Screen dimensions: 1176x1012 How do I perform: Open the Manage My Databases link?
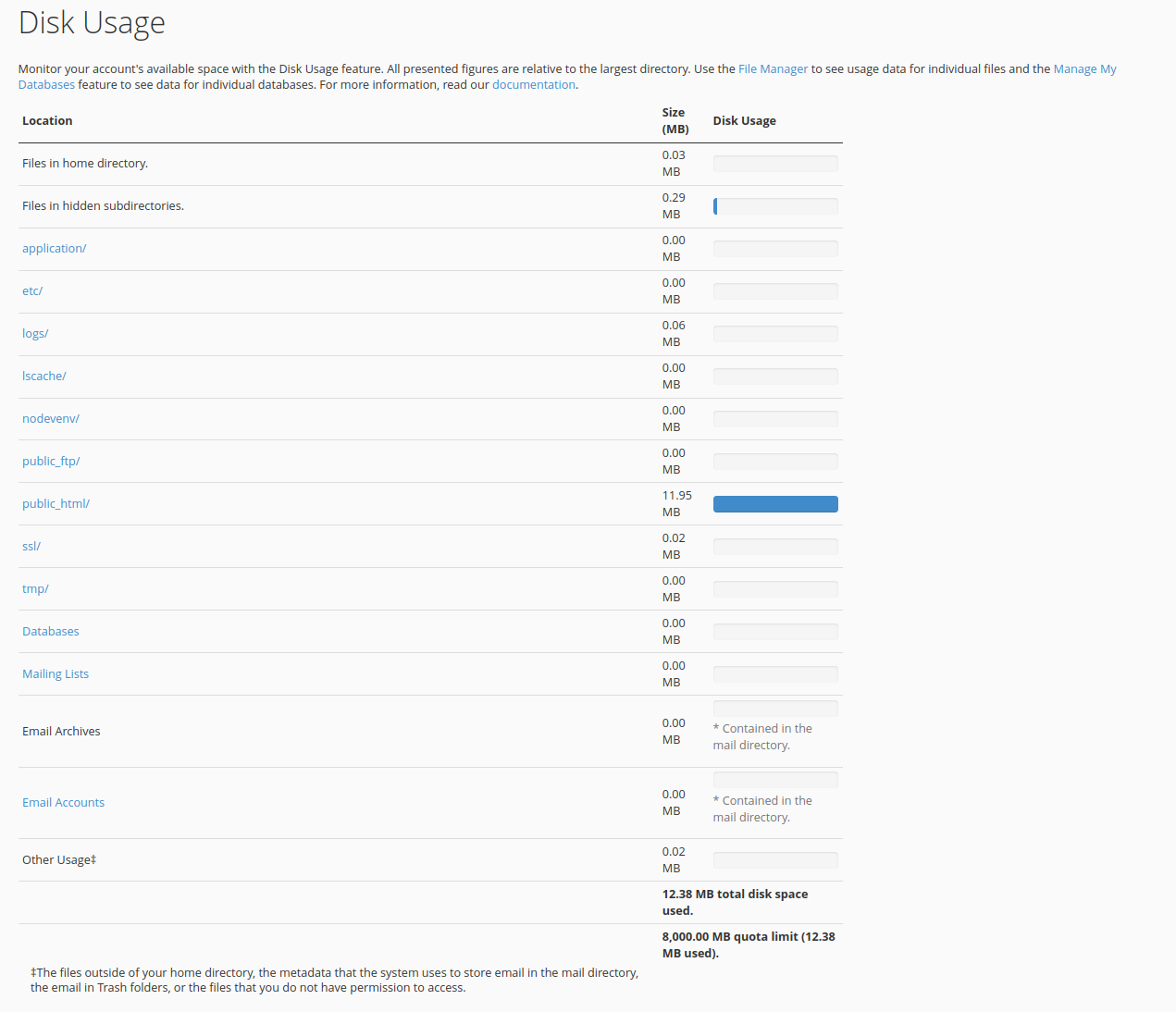coord(1084,69)
